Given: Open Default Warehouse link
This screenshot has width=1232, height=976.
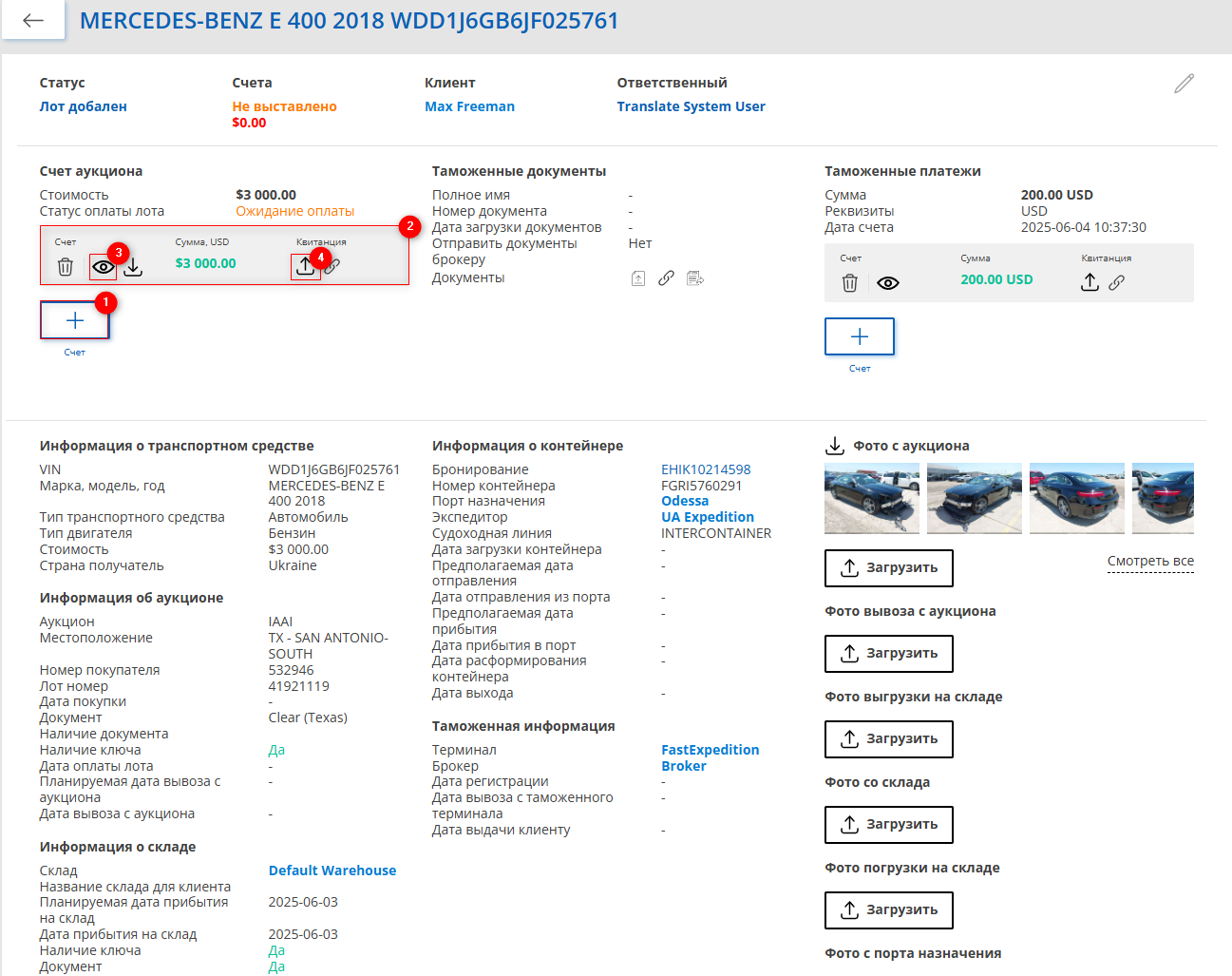Looking at the screenshot, I should (332, 871).
